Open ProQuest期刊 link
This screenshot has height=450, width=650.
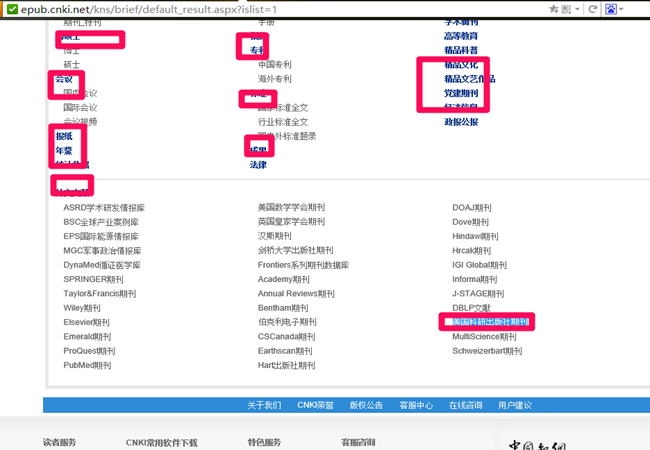(89, 351)
